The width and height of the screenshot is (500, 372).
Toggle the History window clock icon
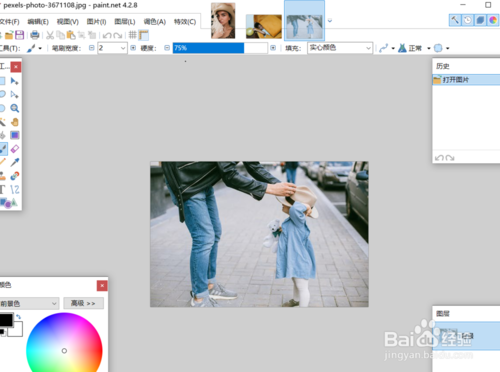click(x=467, y=20)
